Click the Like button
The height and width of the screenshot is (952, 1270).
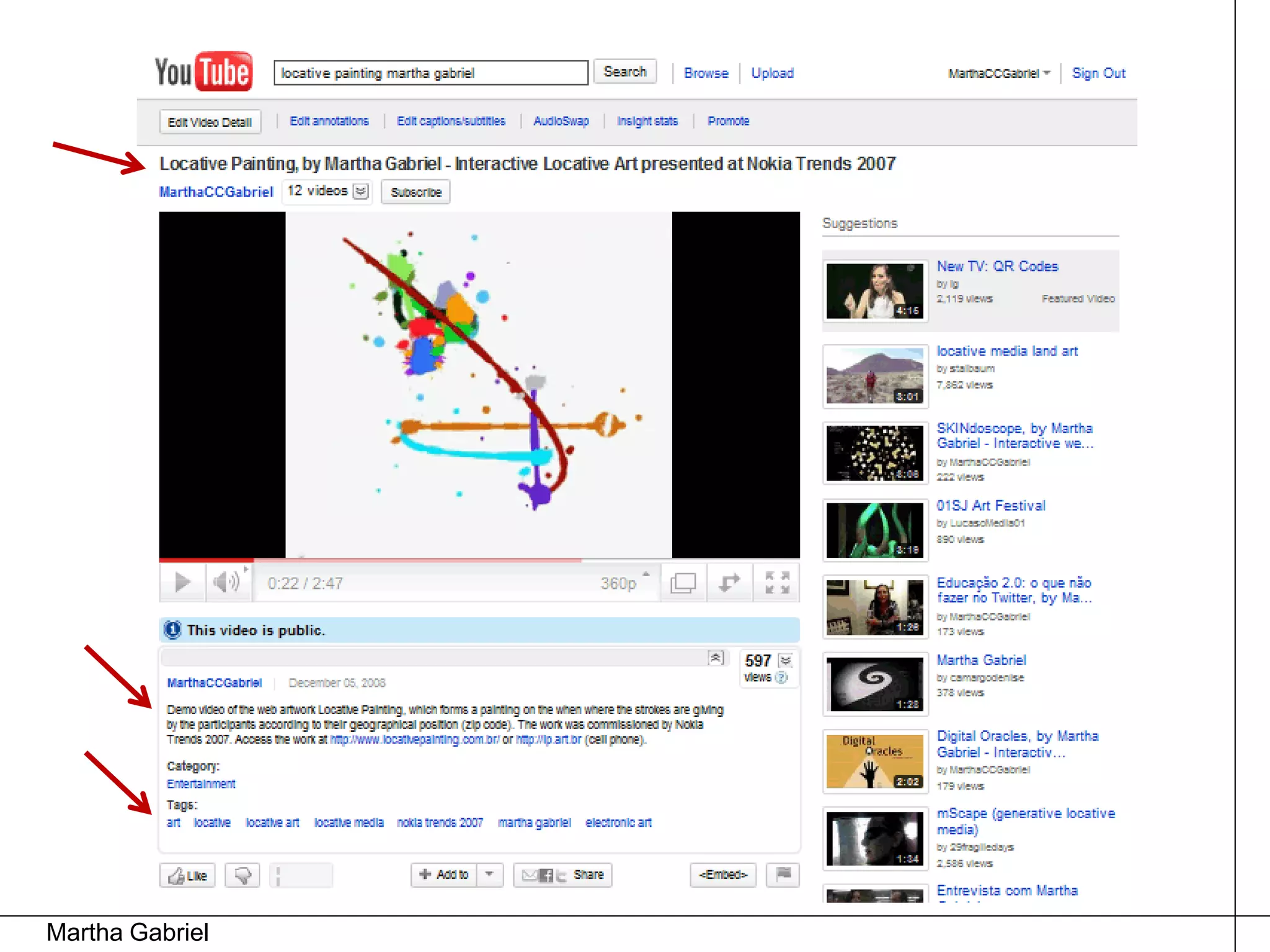[187, 875]
